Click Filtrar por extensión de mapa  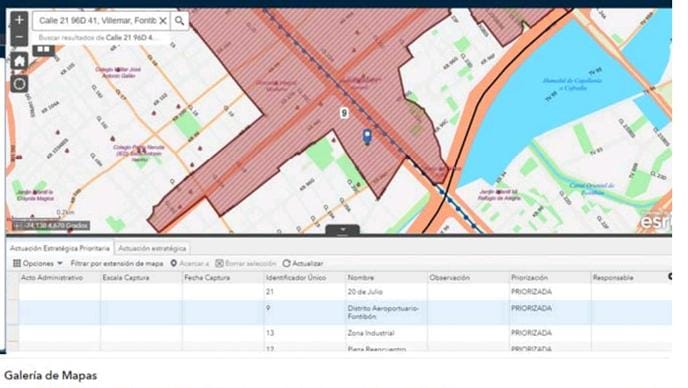pyautogui.click(x=117, y=263)
